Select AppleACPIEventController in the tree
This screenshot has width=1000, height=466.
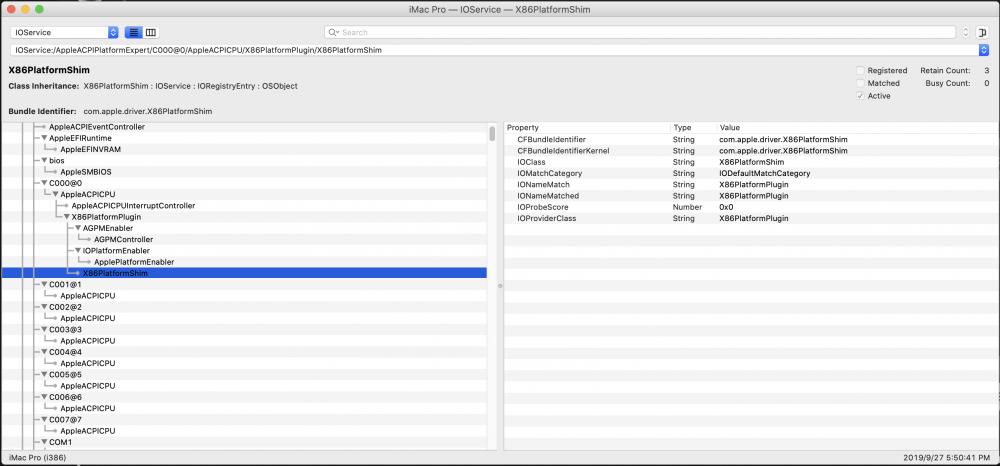tap(97, 127)
